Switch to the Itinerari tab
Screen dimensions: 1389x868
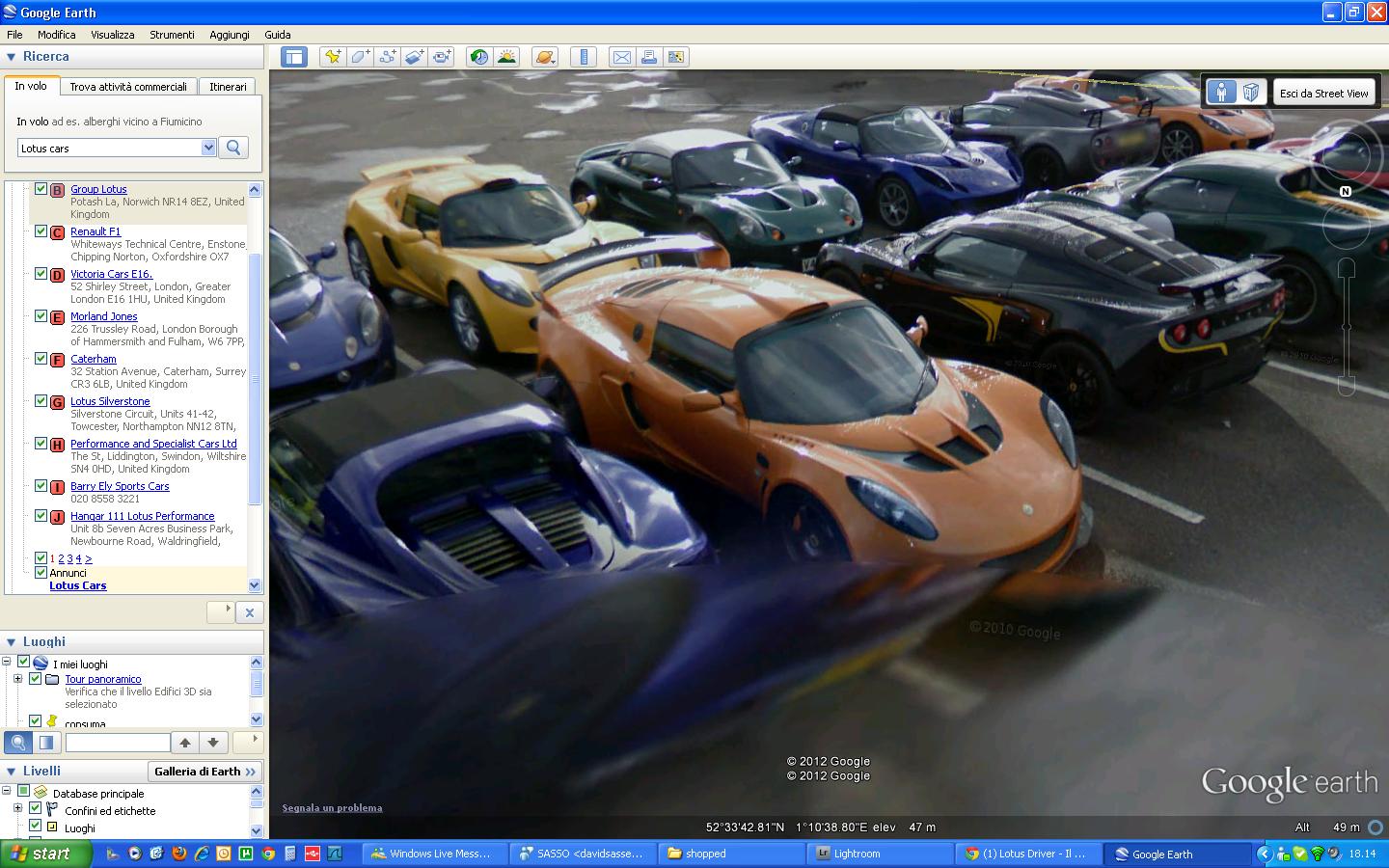pos(228,87)
